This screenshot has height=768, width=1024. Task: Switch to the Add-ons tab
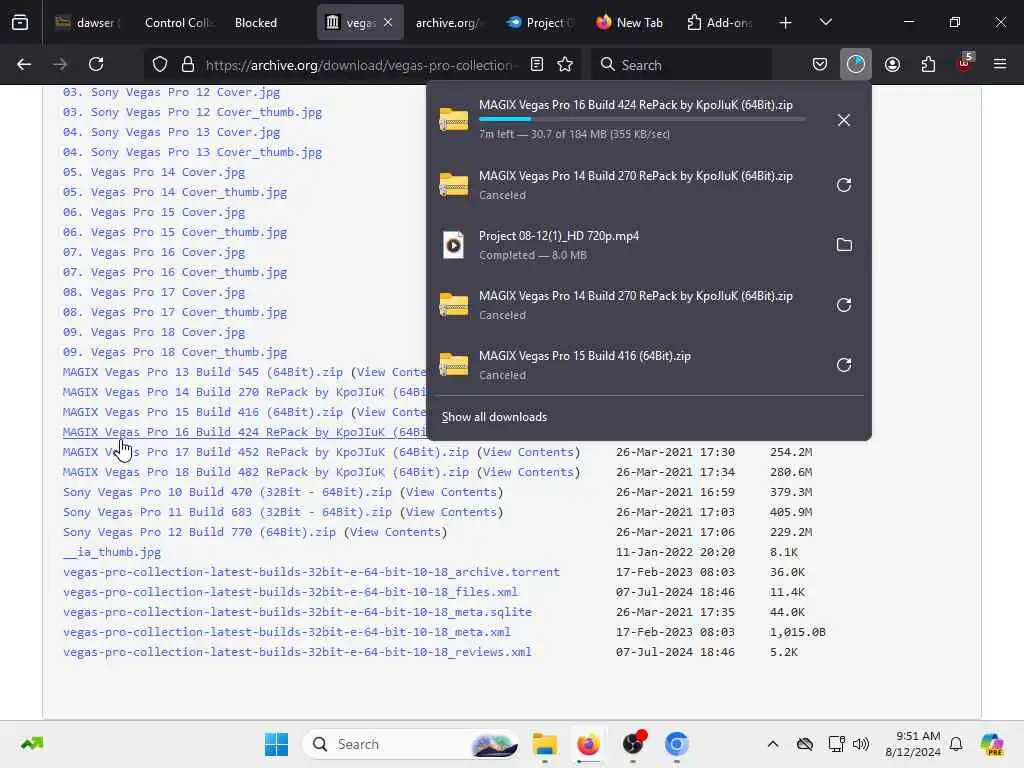coord(720,23)
